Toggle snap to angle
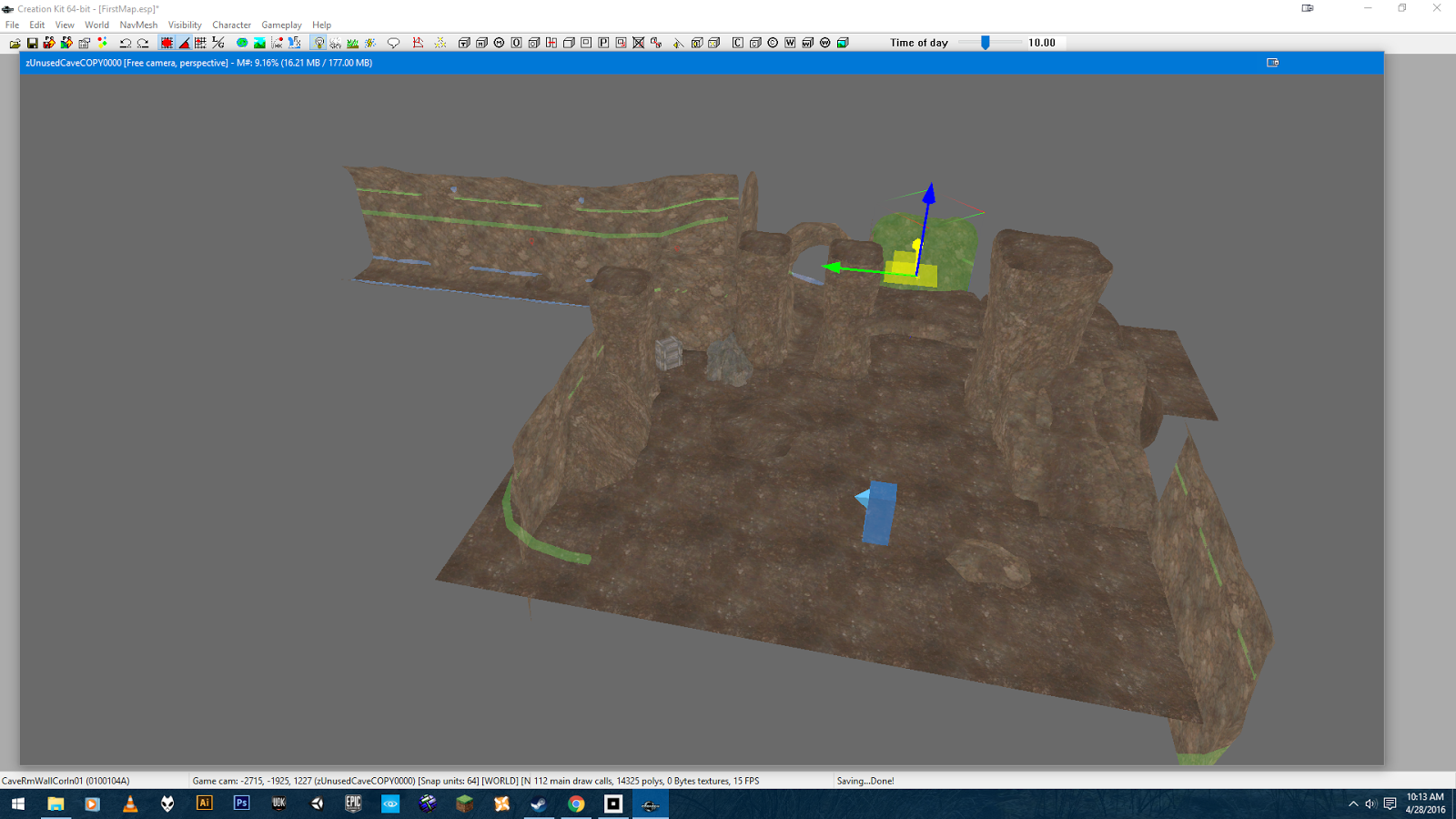Image resolution: width=1456 pixels, height=819 pixels. pyautogui.click(x=183, y=42)
